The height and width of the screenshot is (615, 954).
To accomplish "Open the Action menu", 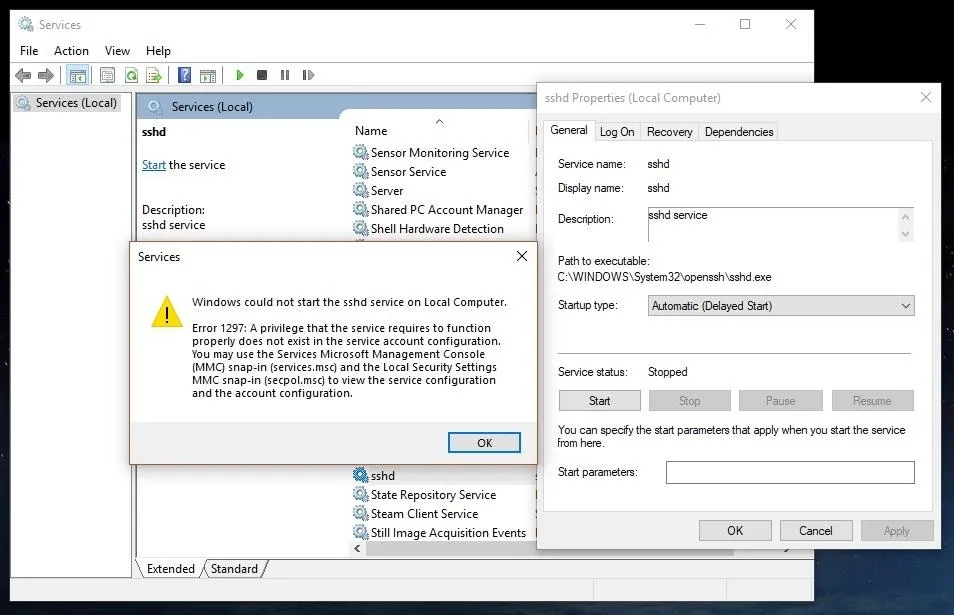I will (71, 50).
